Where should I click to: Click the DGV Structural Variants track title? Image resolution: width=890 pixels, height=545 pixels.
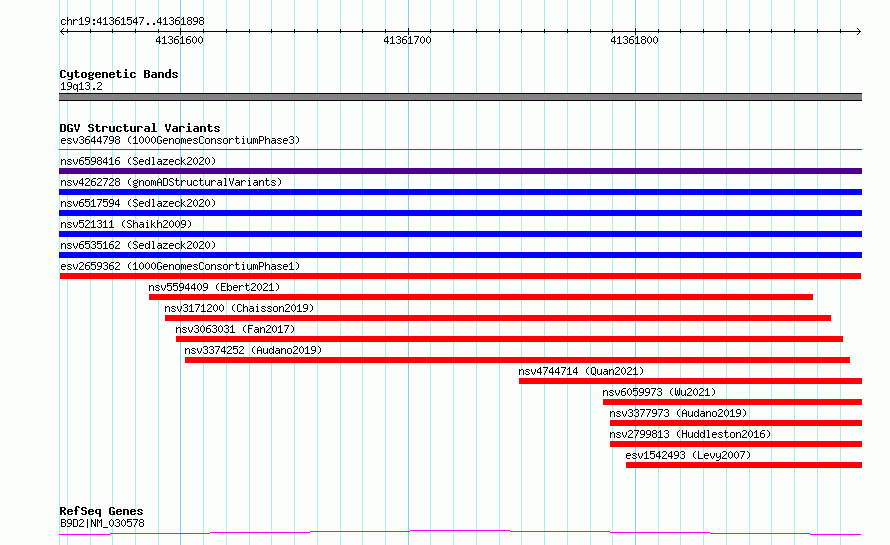(x=140, y=128)
